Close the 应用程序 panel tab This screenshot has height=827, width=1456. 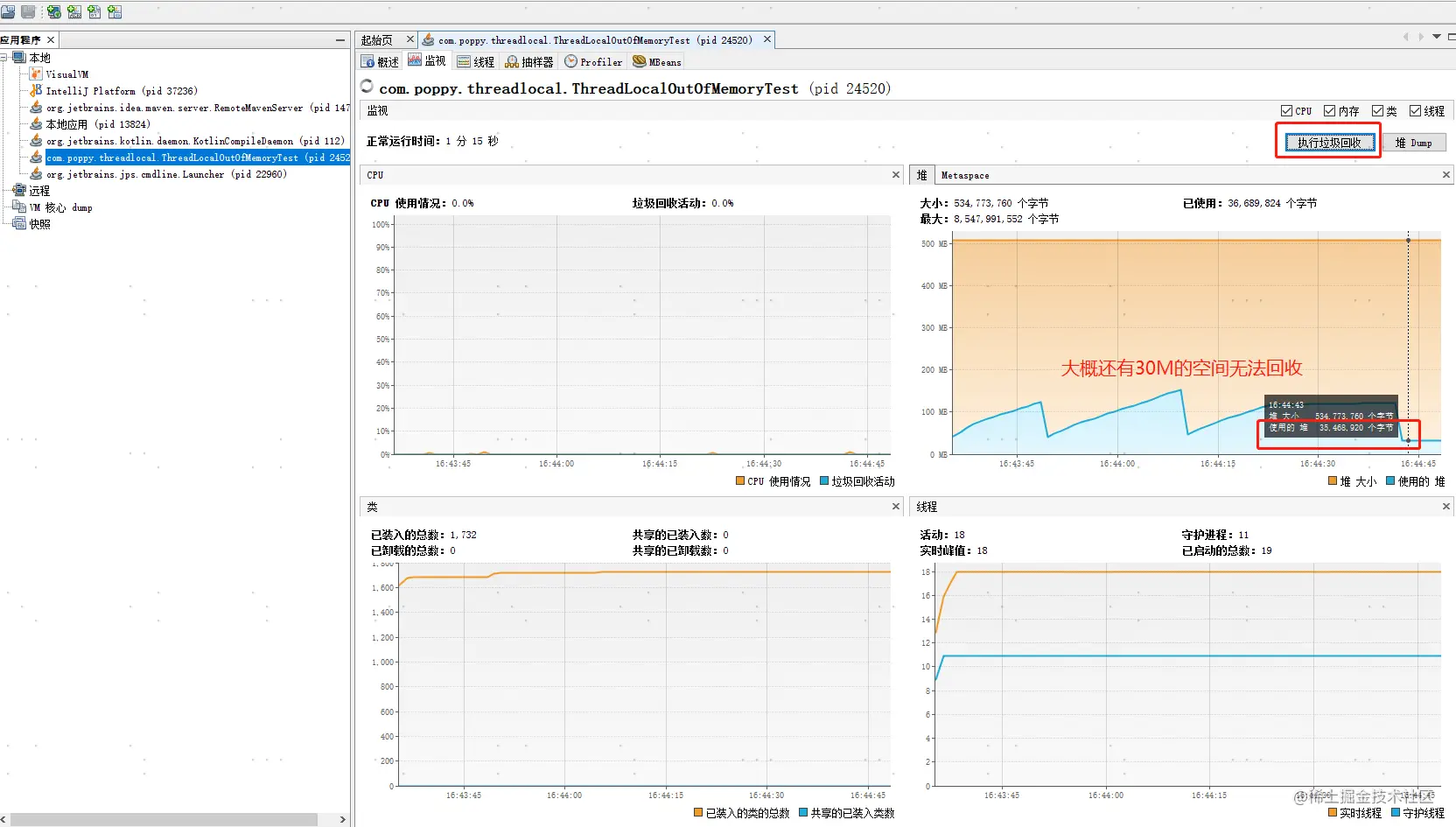(x=51, y=40)
